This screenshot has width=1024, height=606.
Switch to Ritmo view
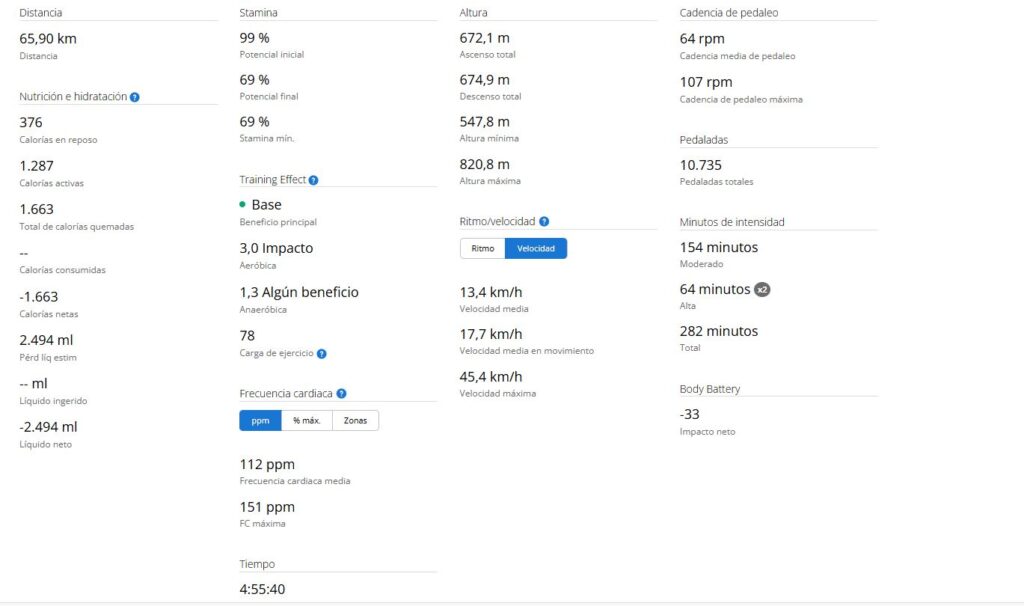[x=482, y=248]
